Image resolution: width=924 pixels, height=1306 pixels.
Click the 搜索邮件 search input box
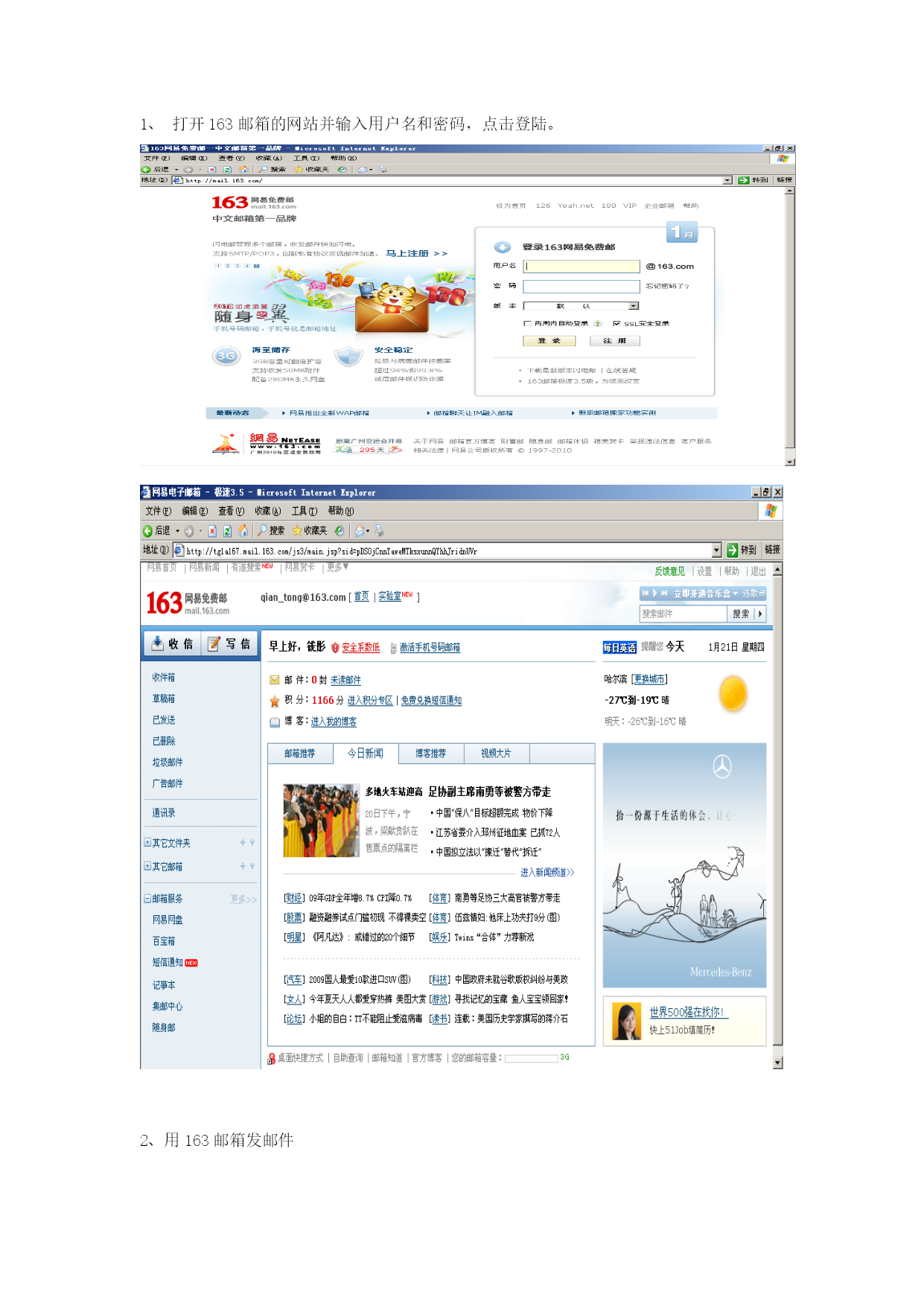click(684, 614)
